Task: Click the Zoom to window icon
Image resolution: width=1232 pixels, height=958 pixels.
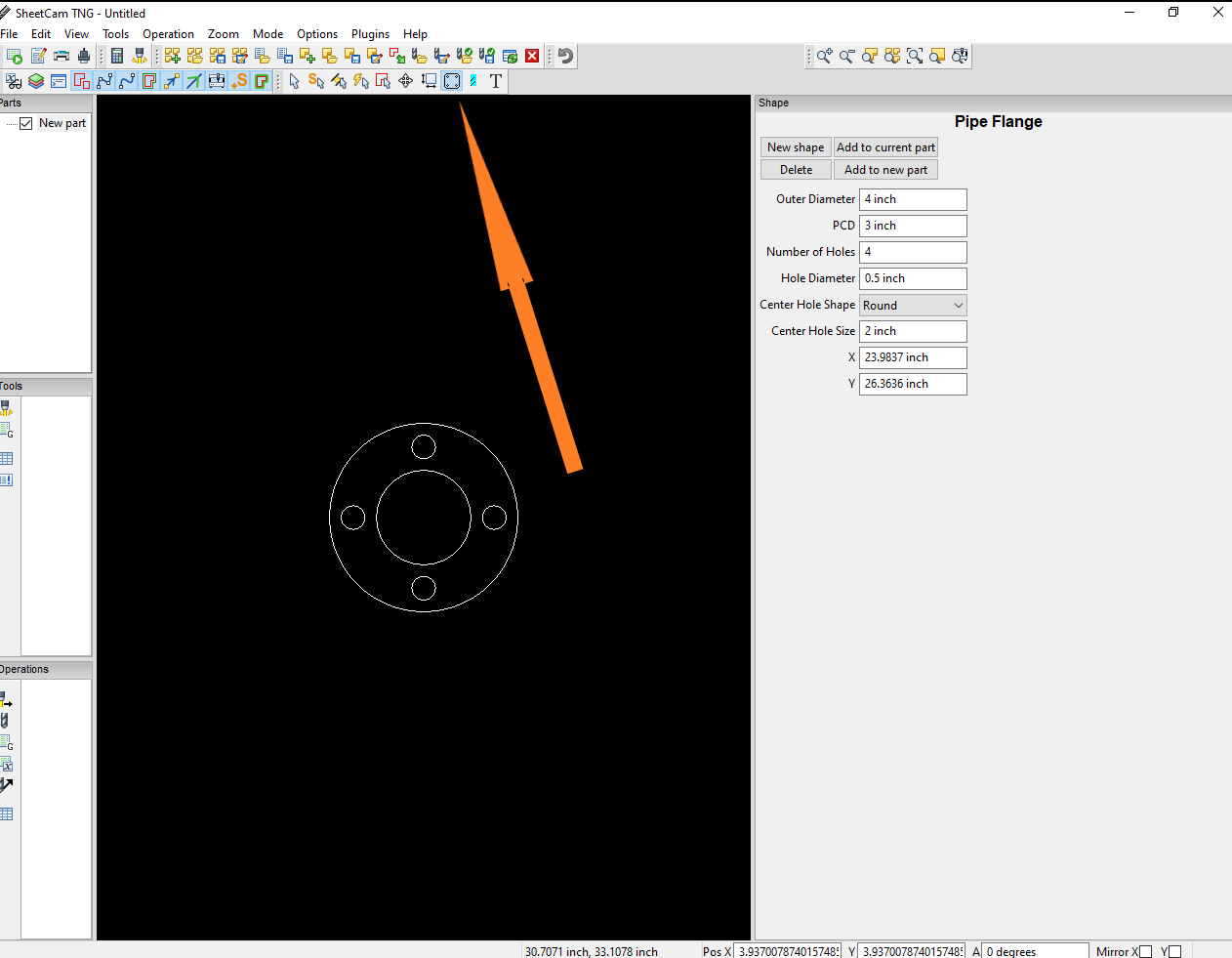Action: point(915,57)
